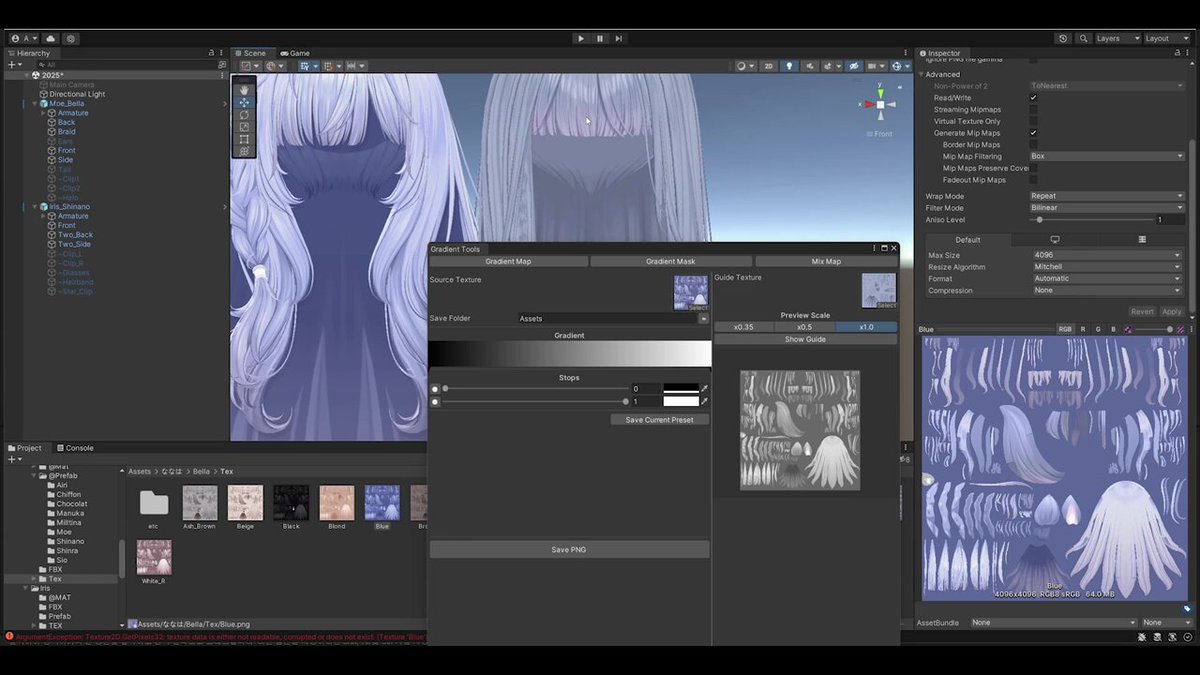Open the Unity Cloud icon
1200x675 pixels.
tap(51, 38)
